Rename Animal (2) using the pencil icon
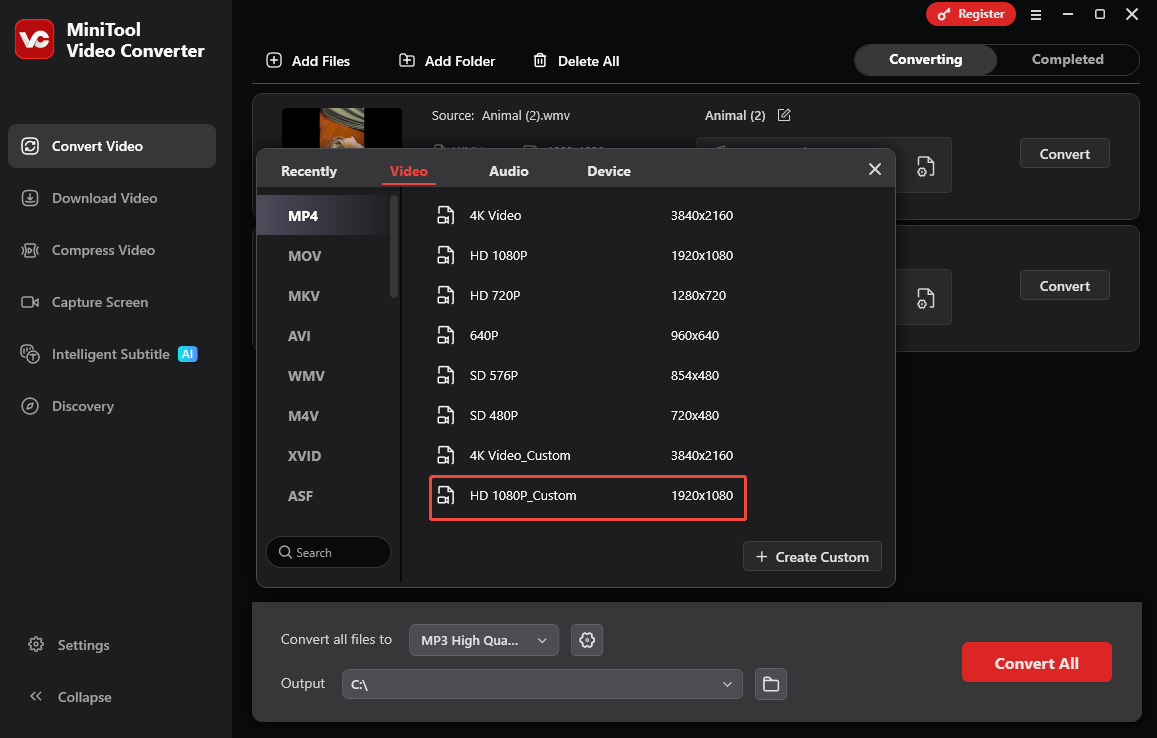 click(x=783, y=115)
